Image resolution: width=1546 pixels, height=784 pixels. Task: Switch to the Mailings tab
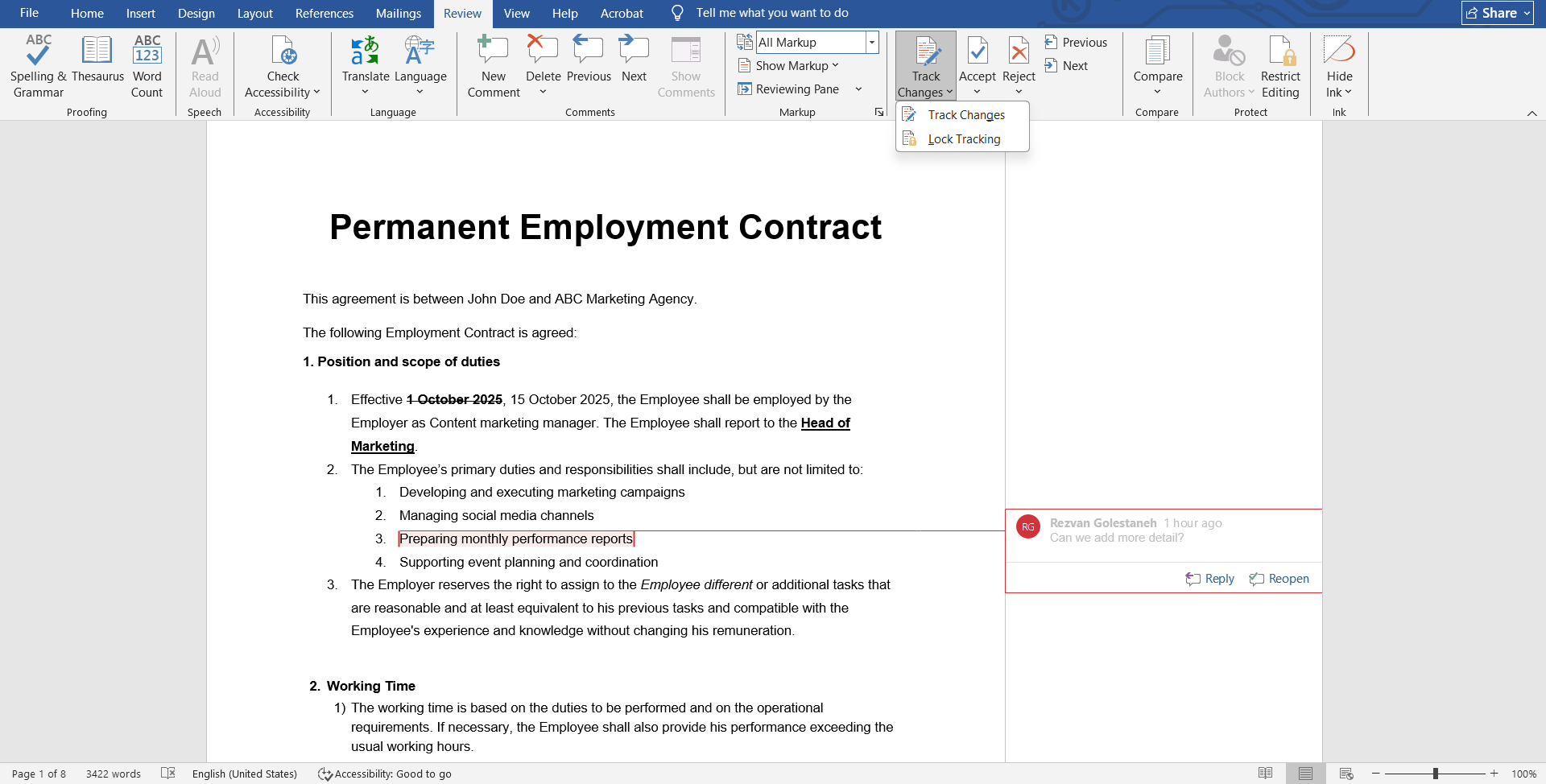coord(399,13)
